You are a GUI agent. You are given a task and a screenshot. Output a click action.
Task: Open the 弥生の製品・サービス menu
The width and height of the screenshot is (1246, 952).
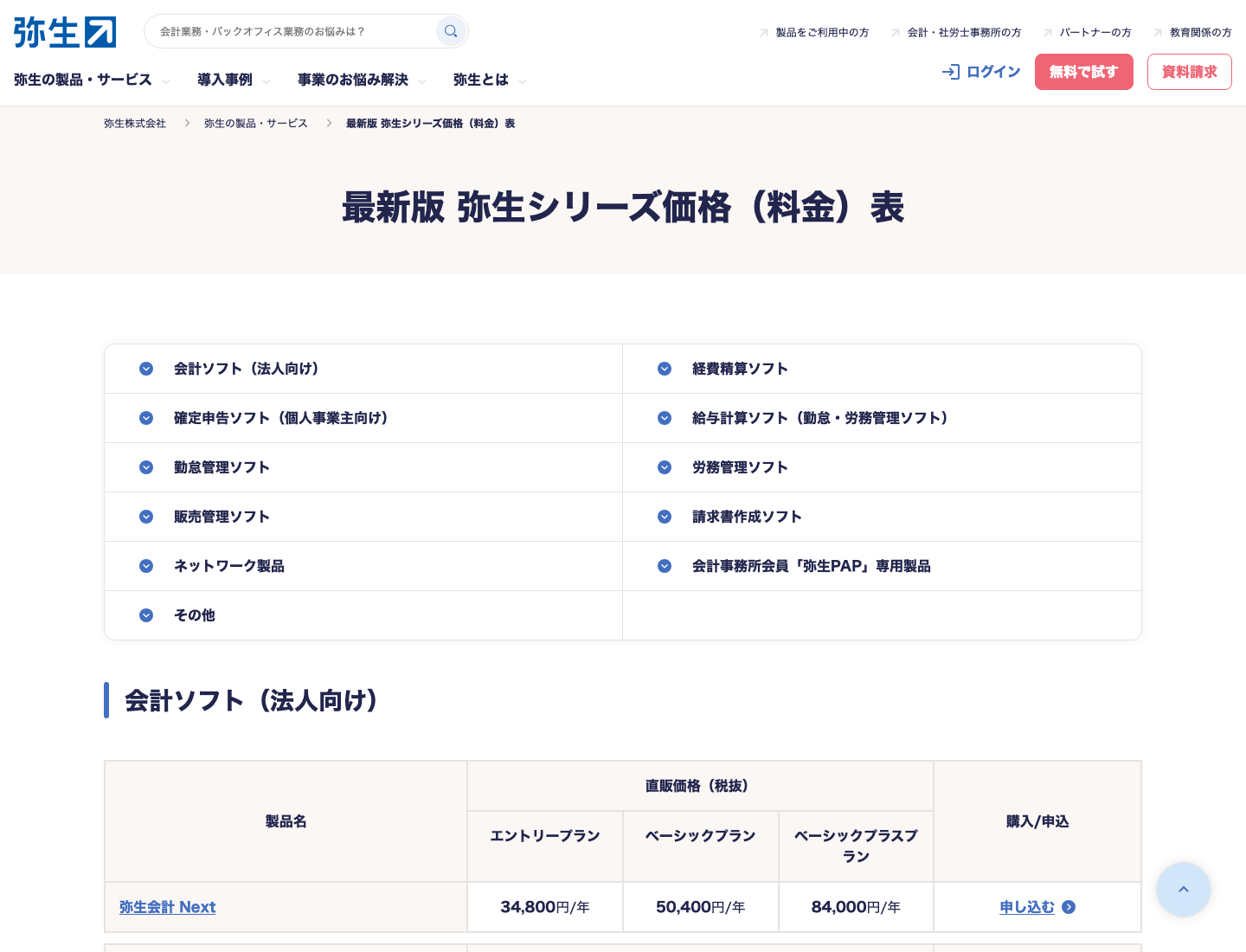click(x=83, y=80)
